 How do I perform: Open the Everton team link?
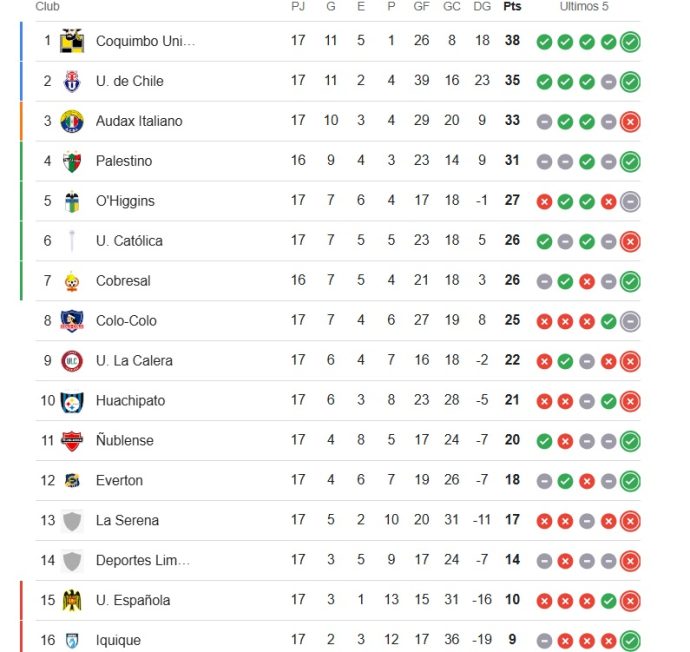(119, 480)
